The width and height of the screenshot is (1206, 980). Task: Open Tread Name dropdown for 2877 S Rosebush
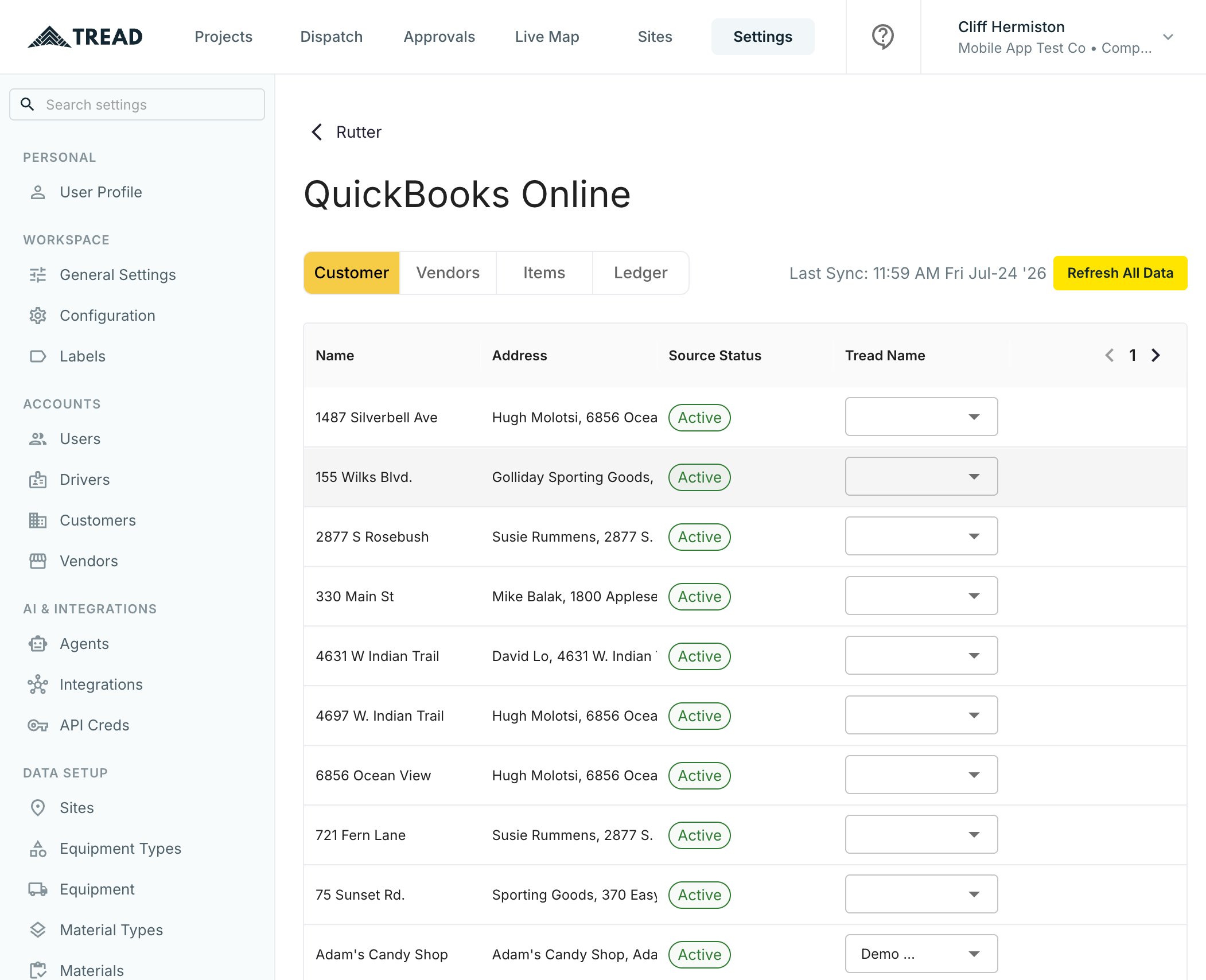click(x=921, y=536)
